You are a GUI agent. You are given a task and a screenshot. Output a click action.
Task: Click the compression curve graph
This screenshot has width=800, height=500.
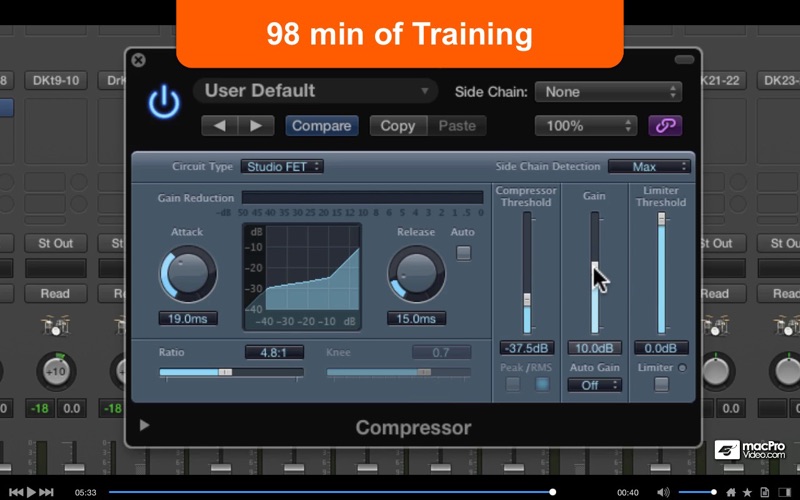(x=302, y=277)
